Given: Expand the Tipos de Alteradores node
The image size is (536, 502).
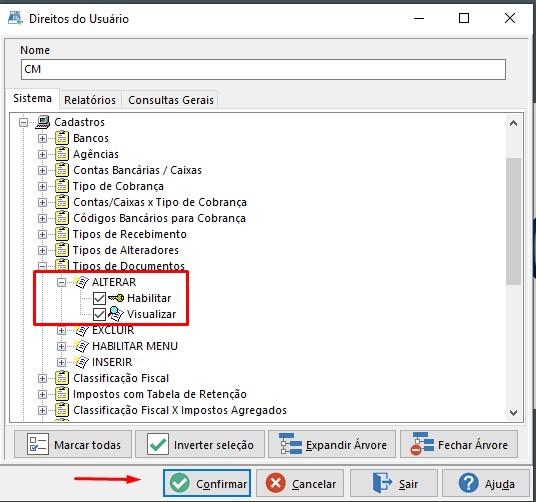Looking at the screenshot, I should (x=42, y=250).
